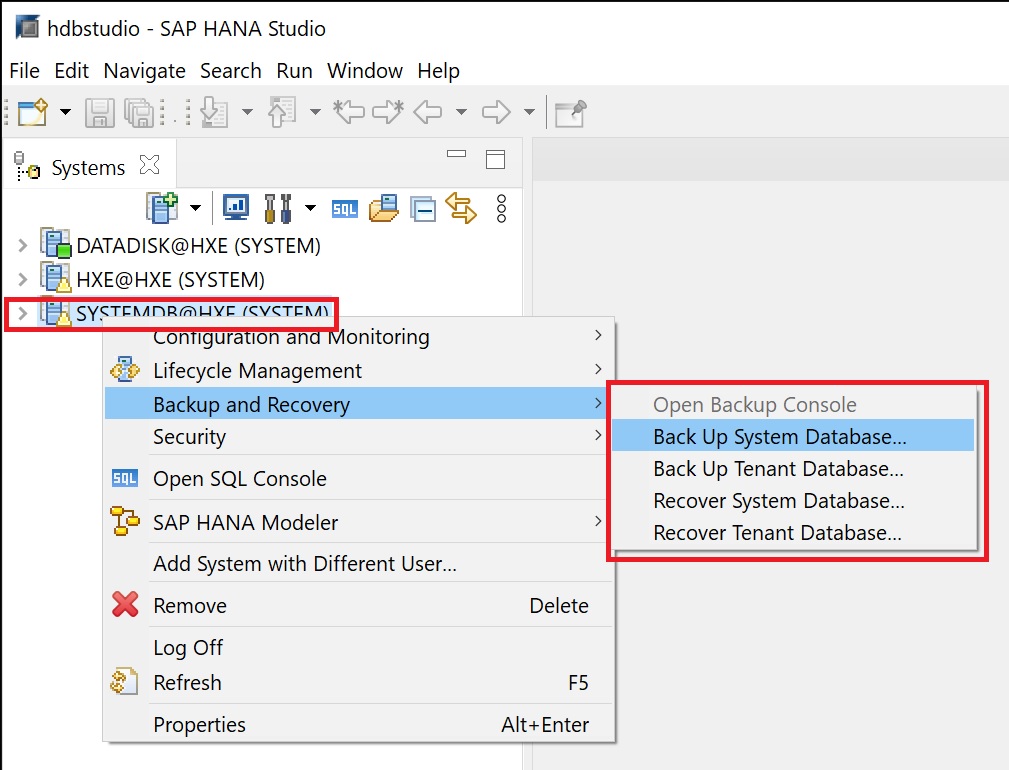Maximize the Systems panel

click(495, 159)
